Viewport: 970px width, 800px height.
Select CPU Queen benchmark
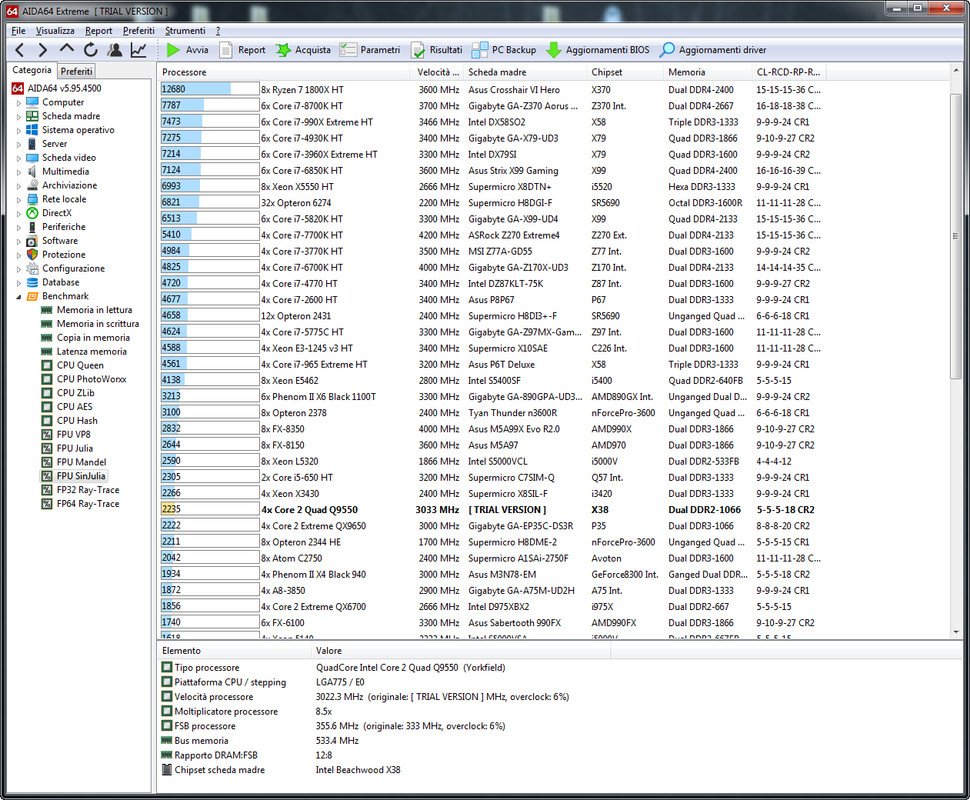click(80, 365)
